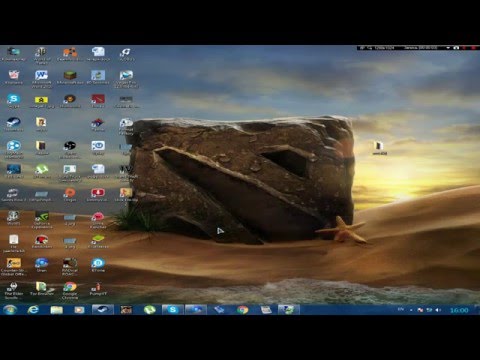Open the Windows Start menu orb
The height and width of the screenshot is (360, 480).
tap(10, 310)
